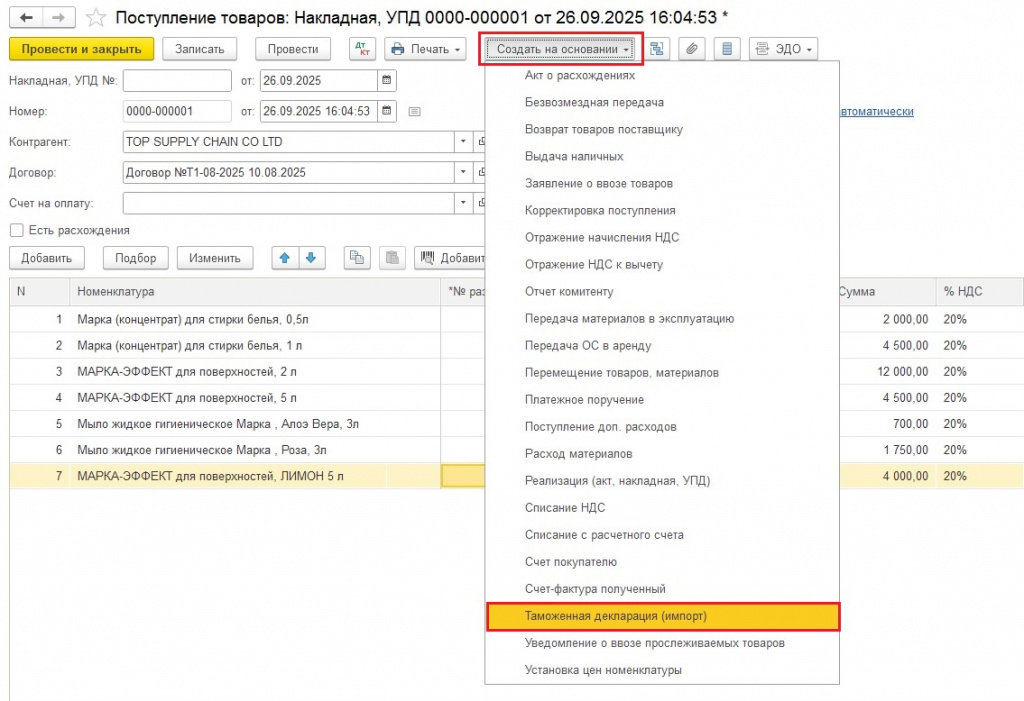Image resolution: width=1024 pixels, height=701 pixels.
Task: Select Акт о расхождениях menu item
Action: tap(662, 75)
